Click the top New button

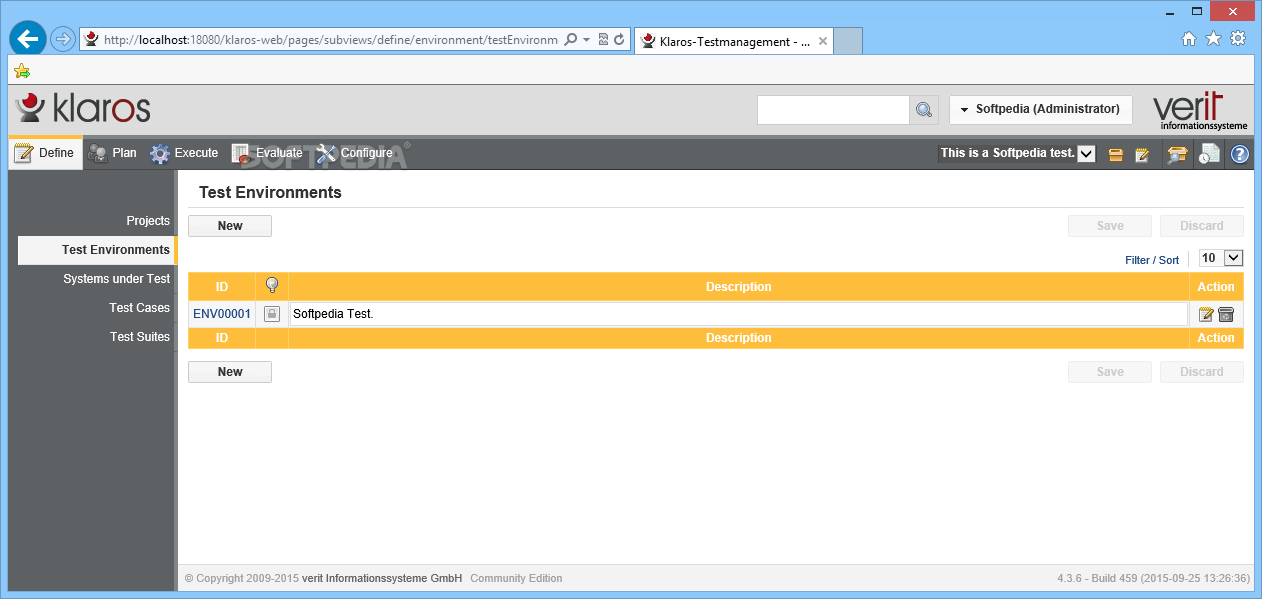click(230, 226)
